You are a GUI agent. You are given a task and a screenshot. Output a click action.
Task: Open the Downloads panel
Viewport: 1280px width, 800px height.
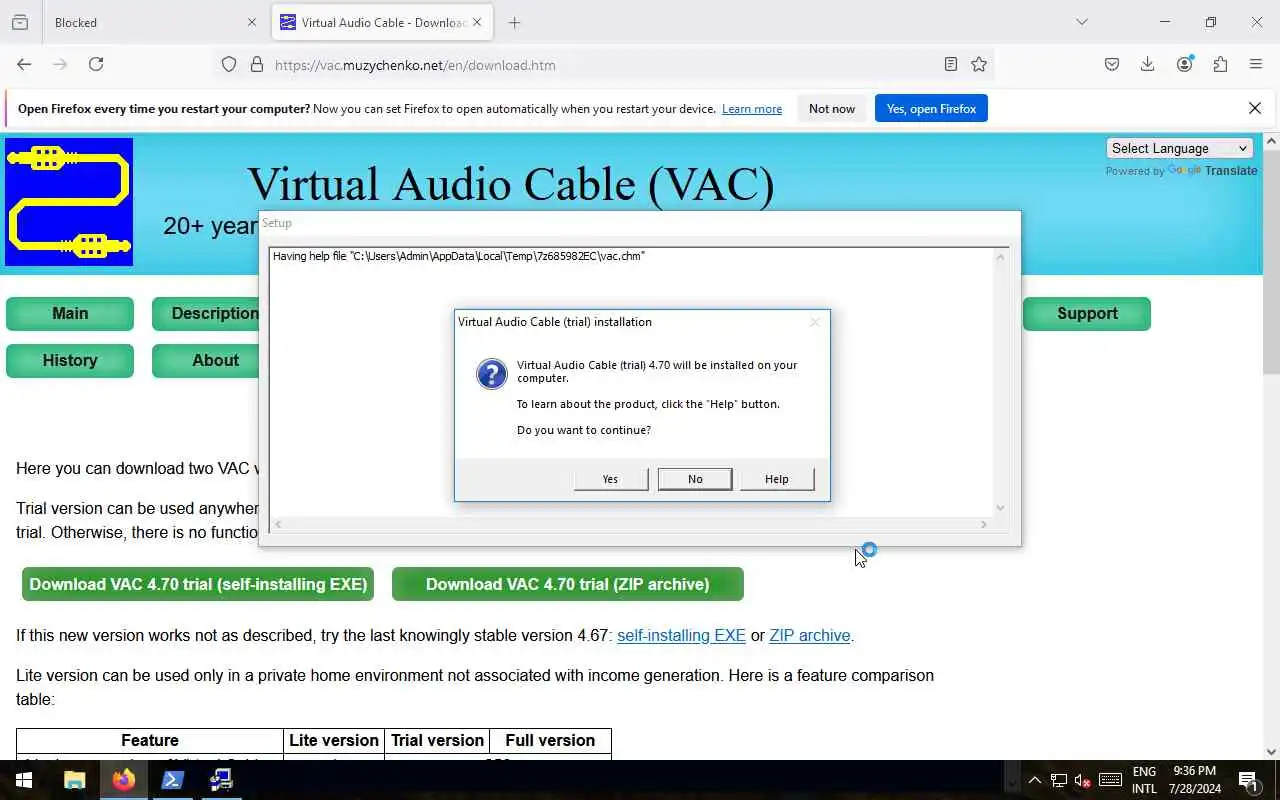click(x=1148, y=64)
